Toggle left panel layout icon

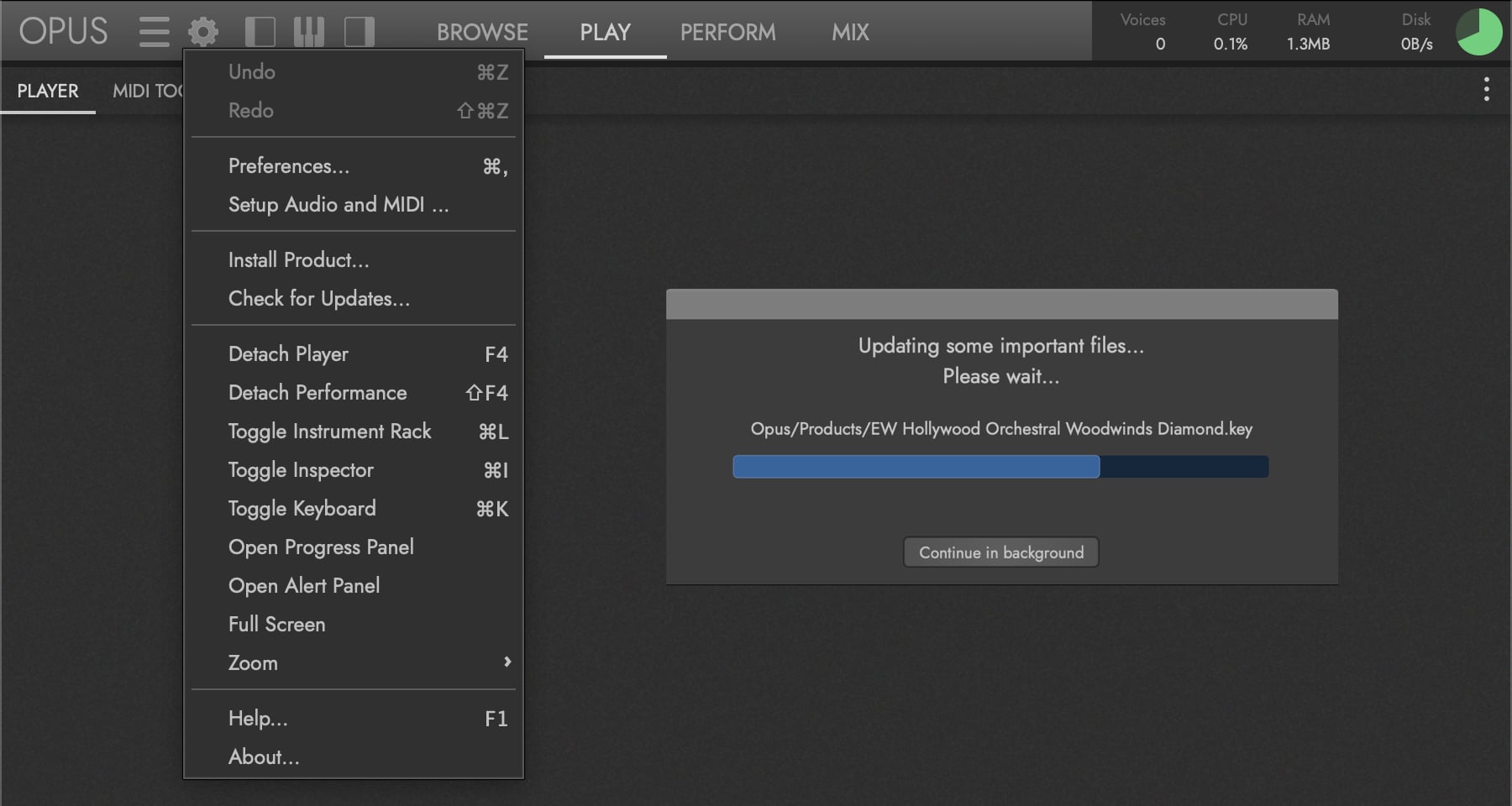[260, 32]
